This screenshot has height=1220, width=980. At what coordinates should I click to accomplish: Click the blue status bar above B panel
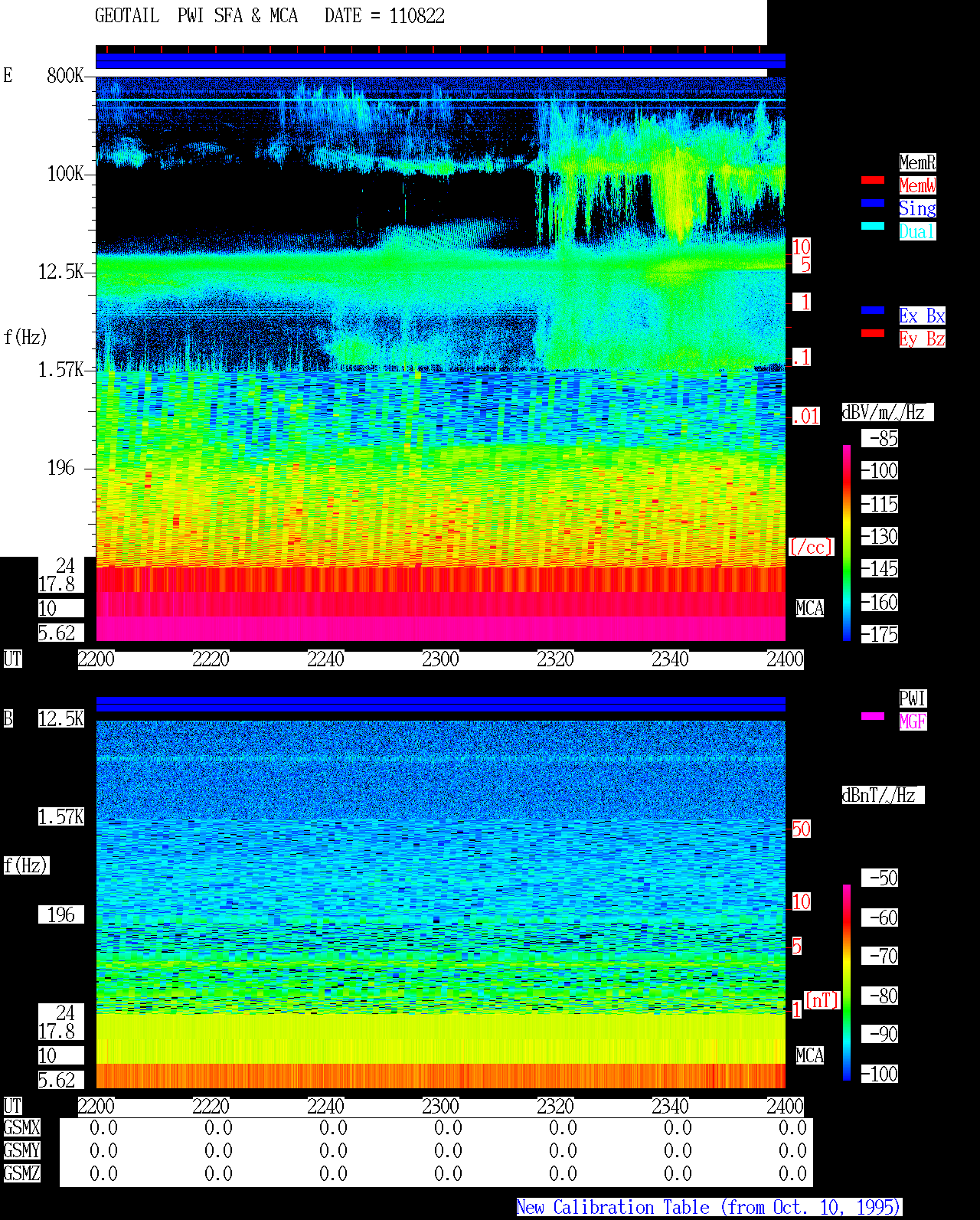coord(440,705)
